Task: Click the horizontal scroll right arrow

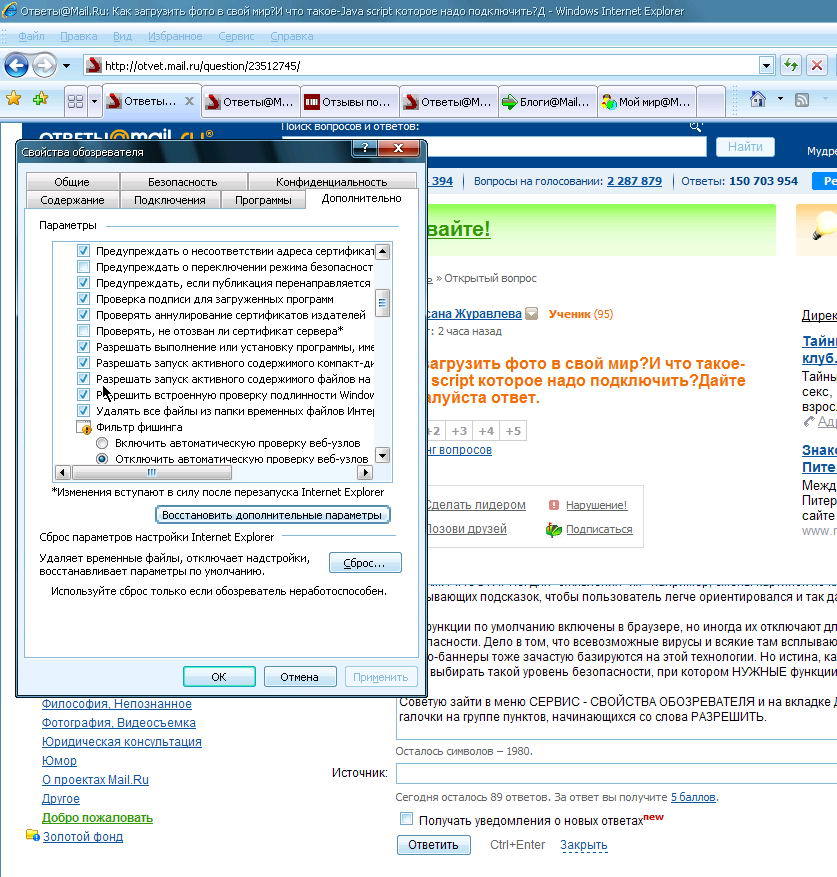Action: click(365, 473)
